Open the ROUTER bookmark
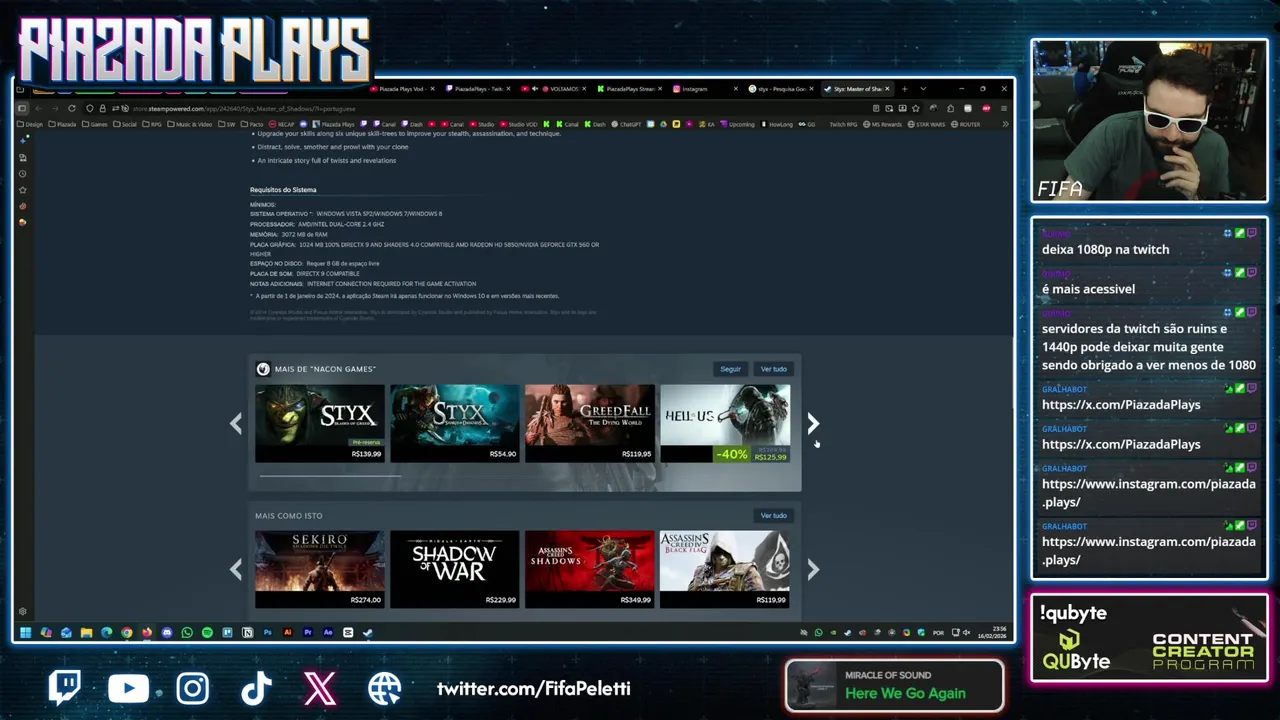The height and width of the screenshot is (720, 1280). 965,124
